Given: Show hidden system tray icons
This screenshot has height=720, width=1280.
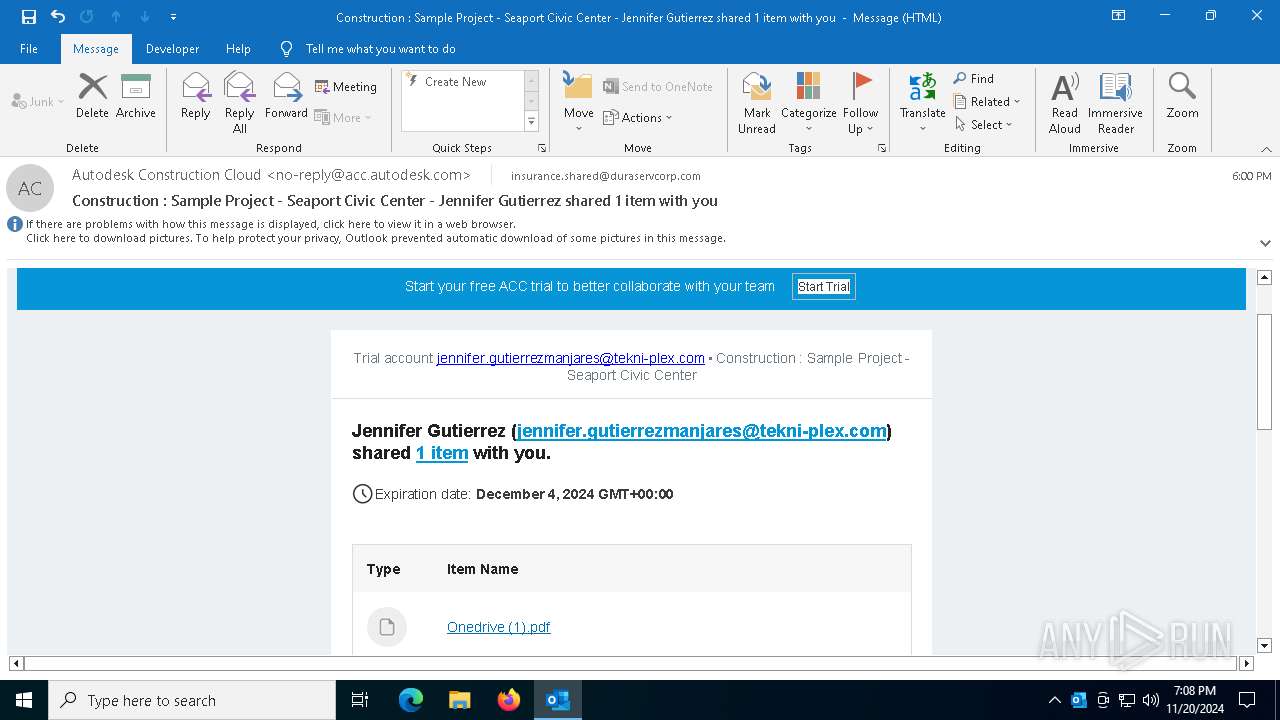Looking at the screenshot, I should [x=1055, y=700].
